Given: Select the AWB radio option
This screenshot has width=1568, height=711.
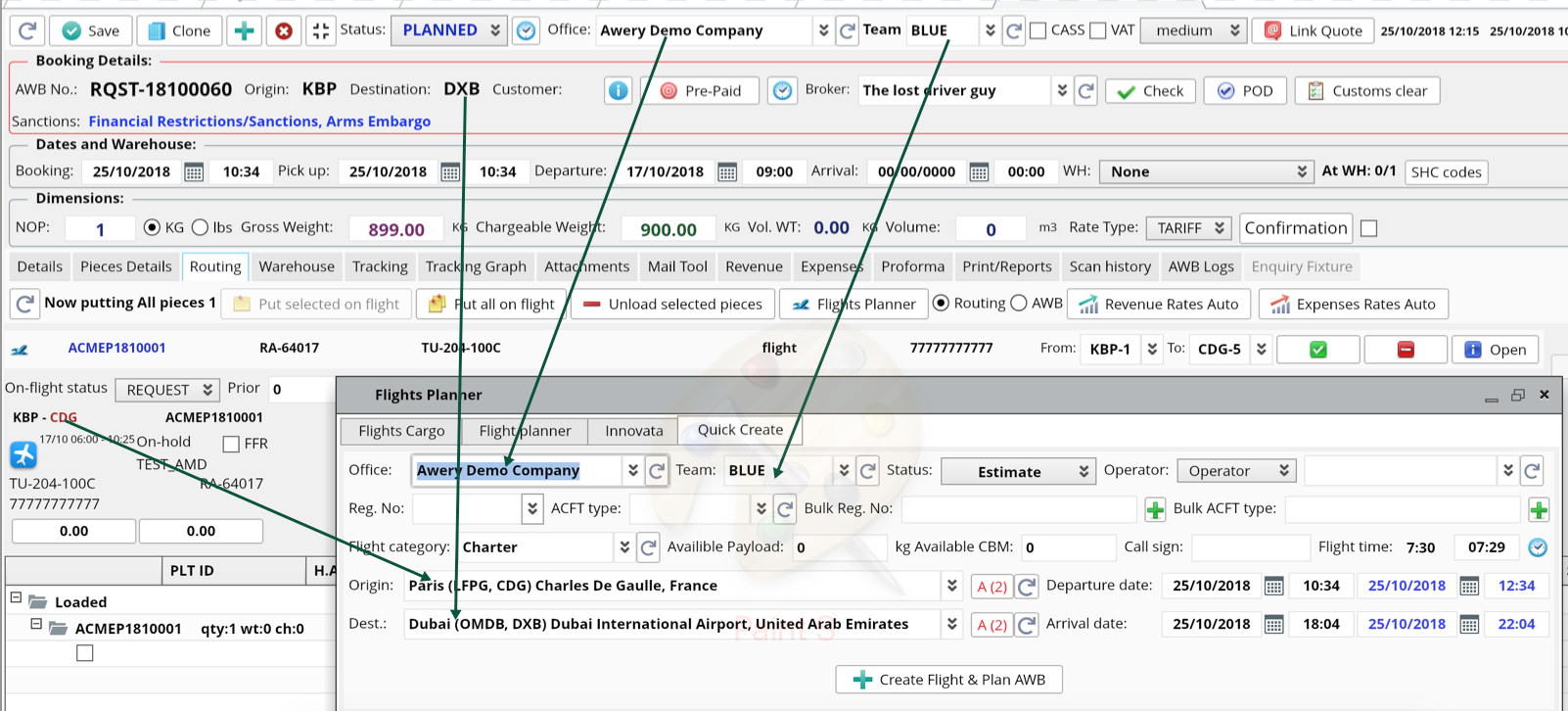Looking at the screenshot, I should click(1019, 304).
